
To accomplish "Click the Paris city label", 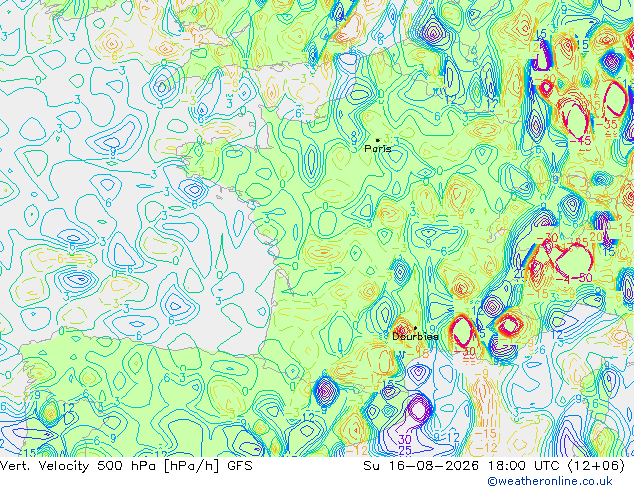I will point(378,149).
